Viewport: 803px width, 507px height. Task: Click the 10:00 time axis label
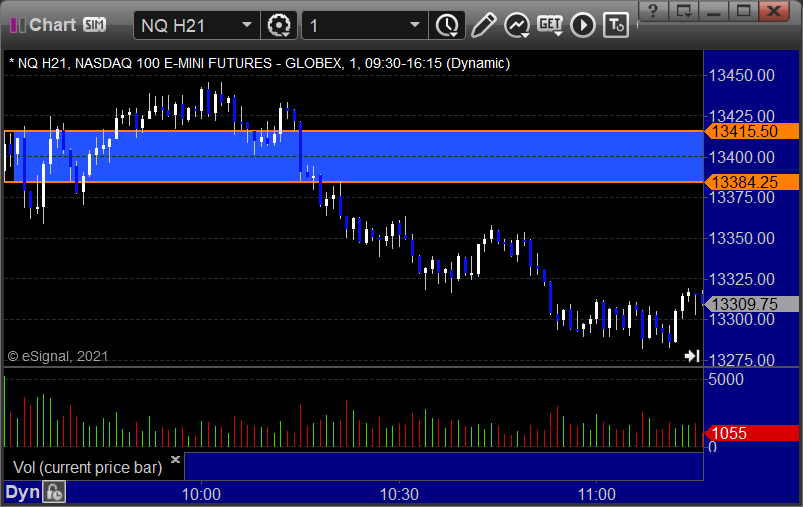click(201, 494)
